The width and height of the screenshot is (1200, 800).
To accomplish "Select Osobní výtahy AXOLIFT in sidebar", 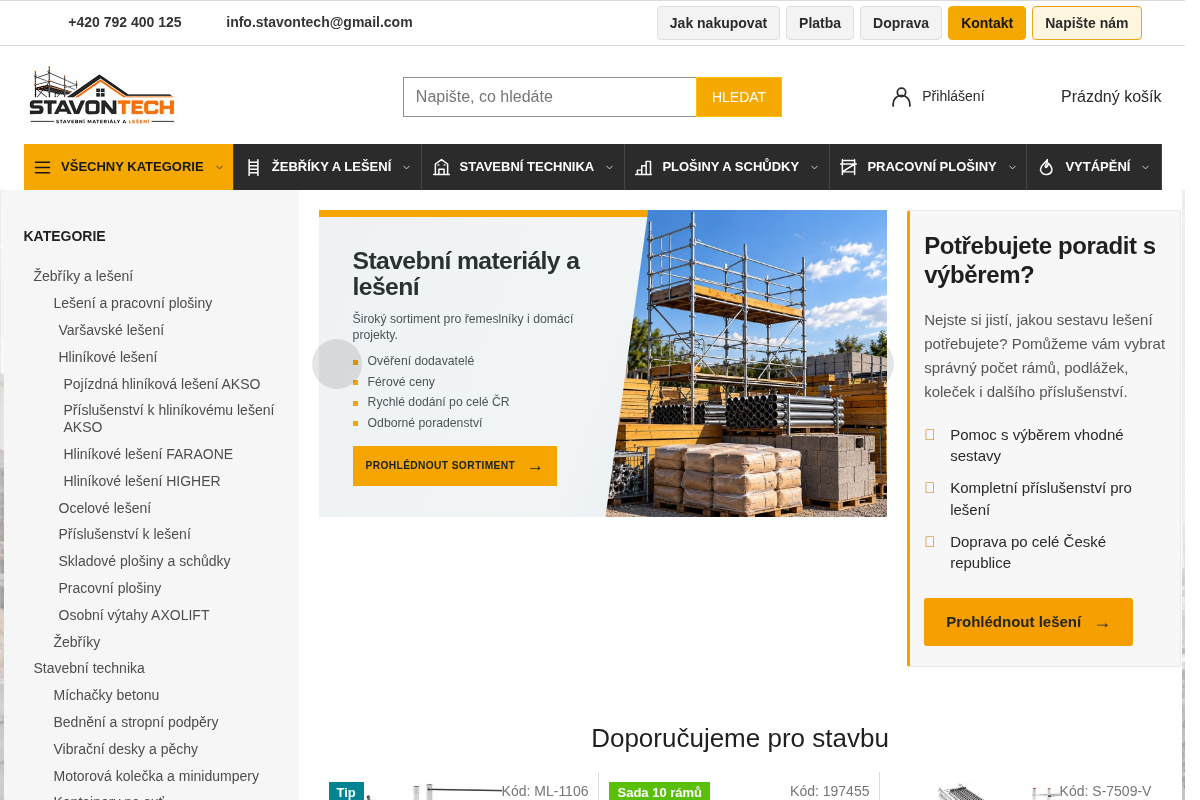I will (134, 615).
